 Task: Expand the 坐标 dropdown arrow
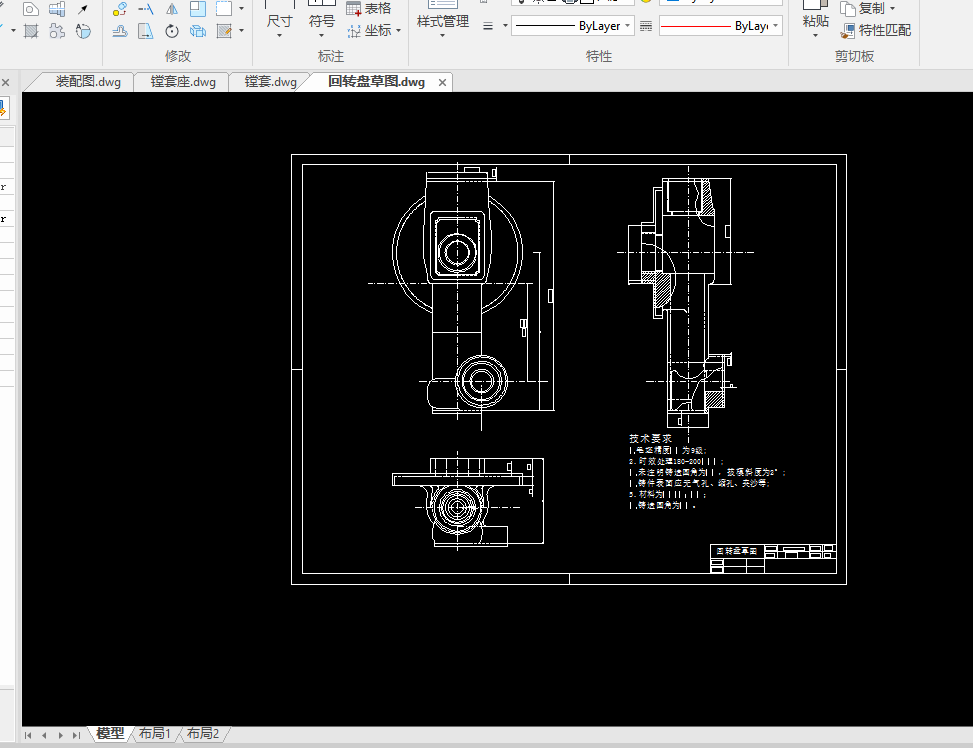pyautogui.click(x=398, y=30)
